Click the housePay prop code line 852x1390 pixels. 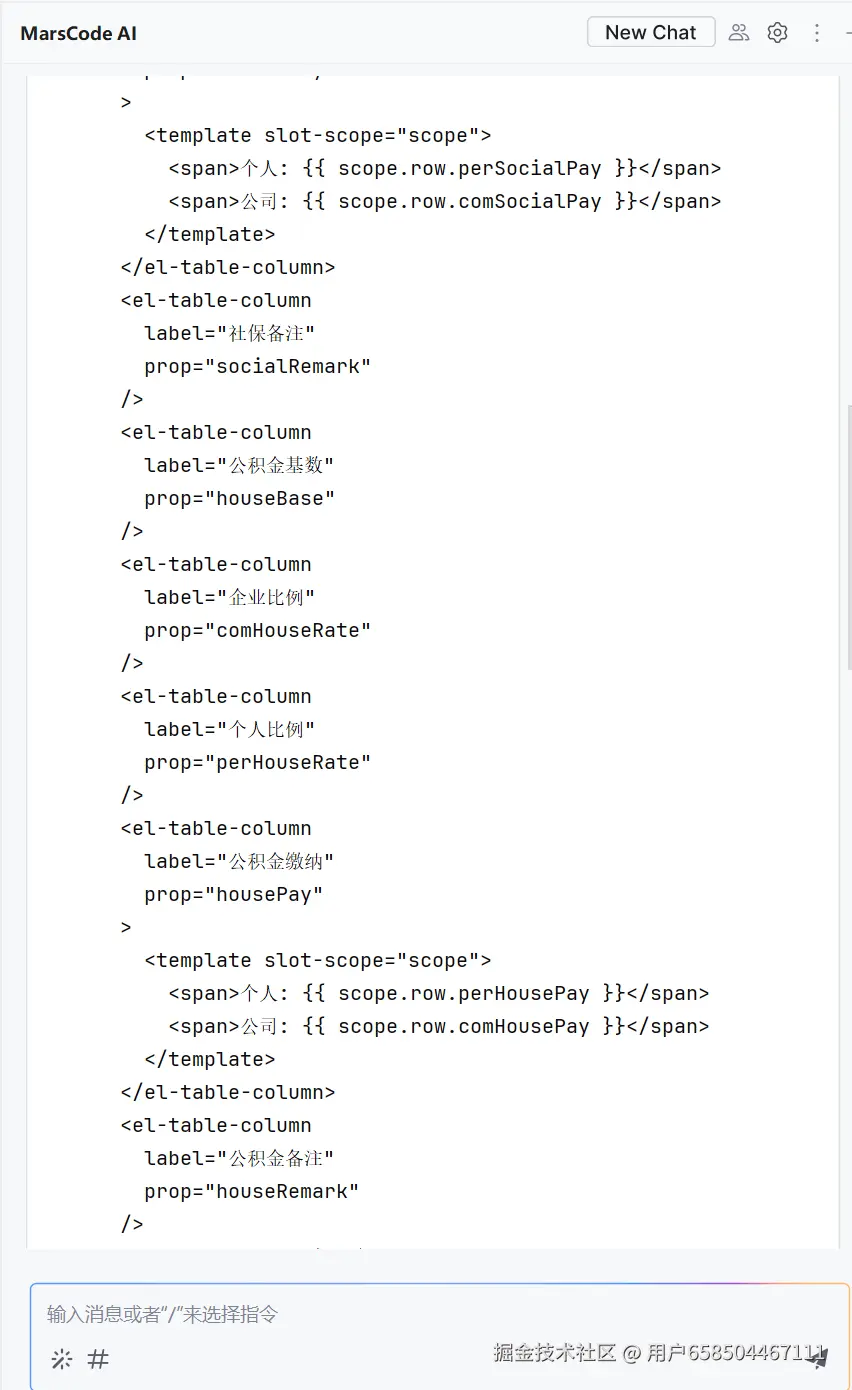tap(233, 894)
